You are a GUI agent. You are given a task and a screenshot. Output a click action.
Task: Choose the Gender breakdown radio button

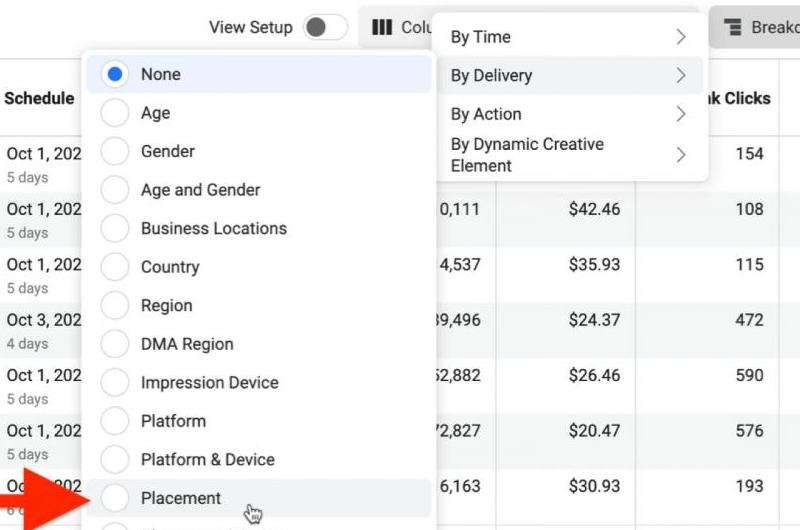coord(115,151)
